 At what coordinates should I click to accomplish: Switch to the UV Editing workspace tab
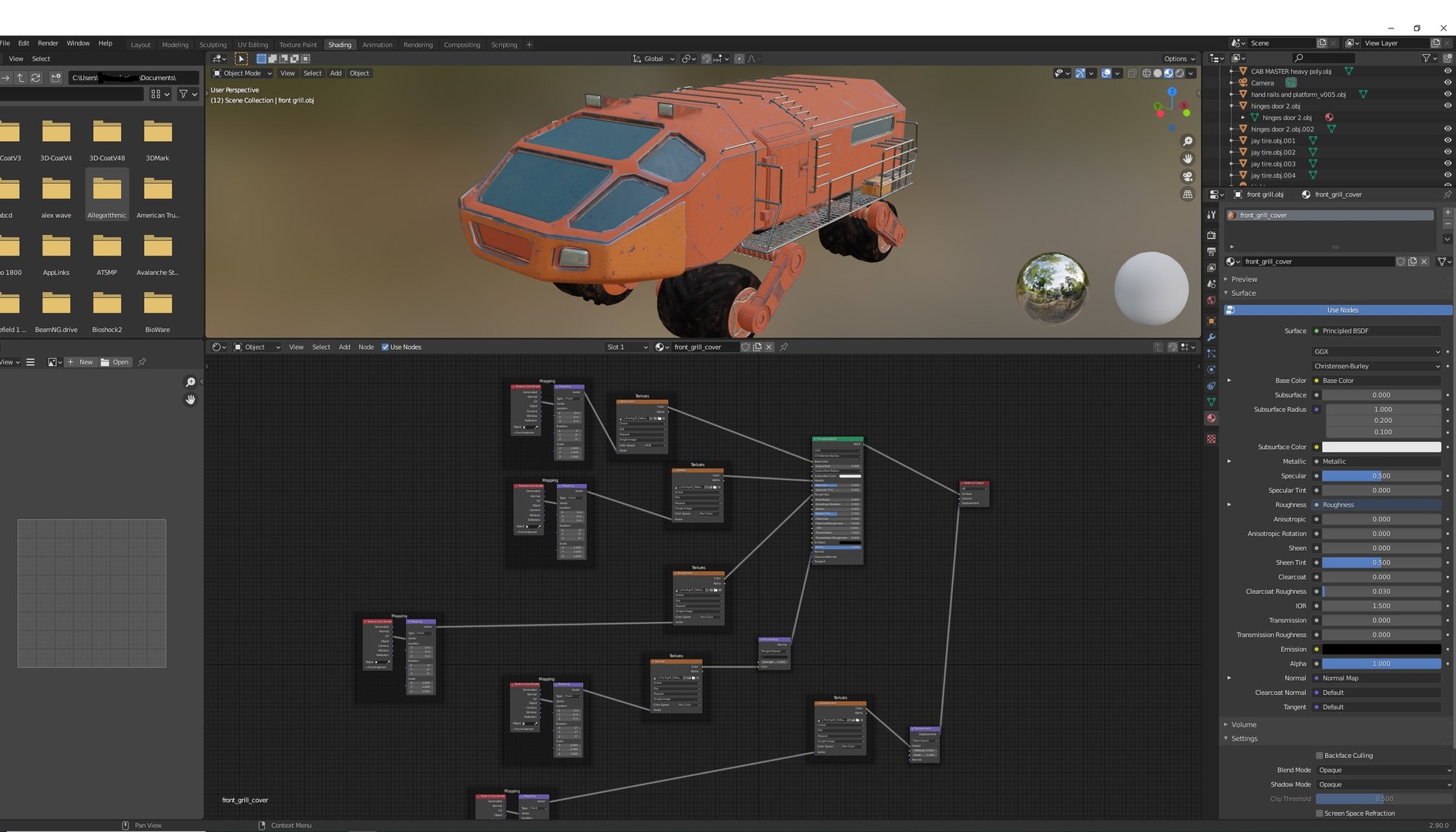pos(253,45)
